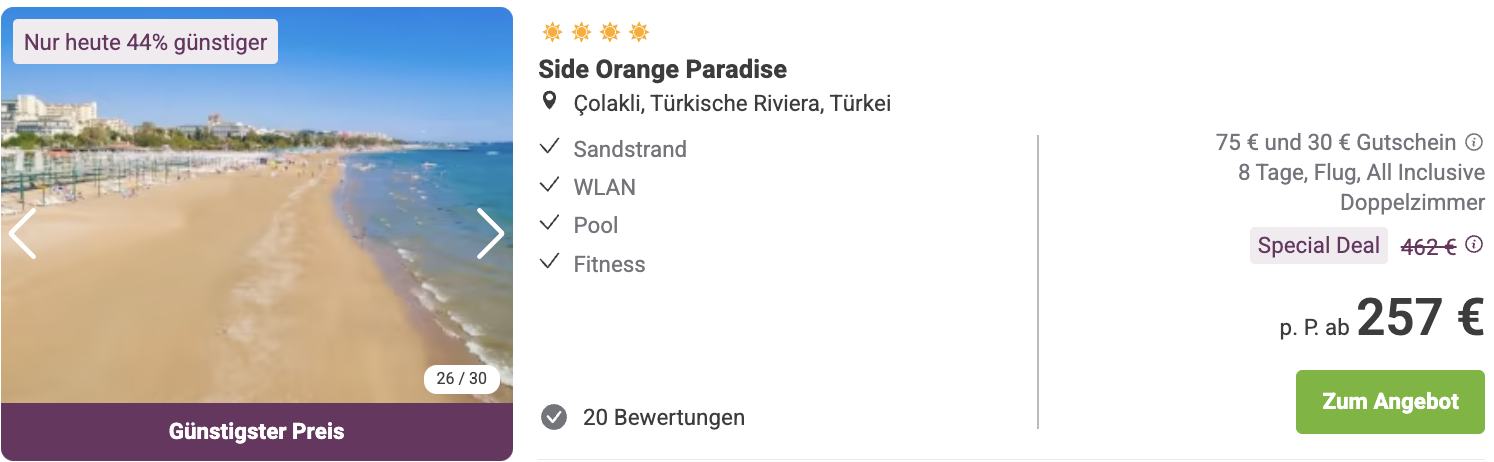The image size is (1494, 462).
Task: Click the Çolakli, Türkische Riviera location link
Action: 732,103
